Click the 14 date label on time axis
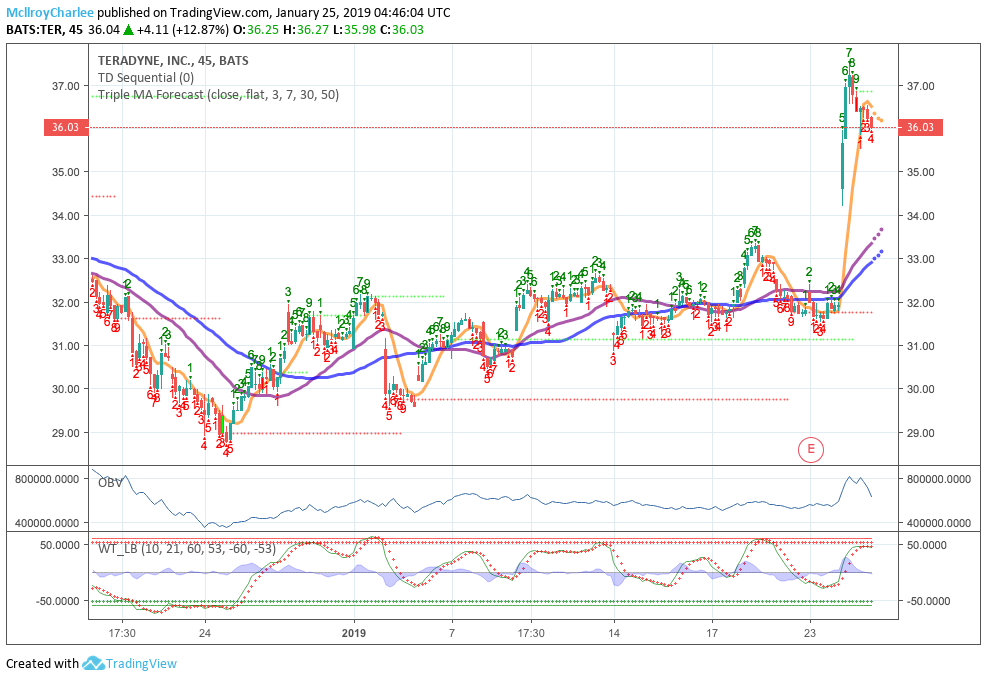Screen dimensions: 987x681 pyautogui.click(x=614, y=633)
